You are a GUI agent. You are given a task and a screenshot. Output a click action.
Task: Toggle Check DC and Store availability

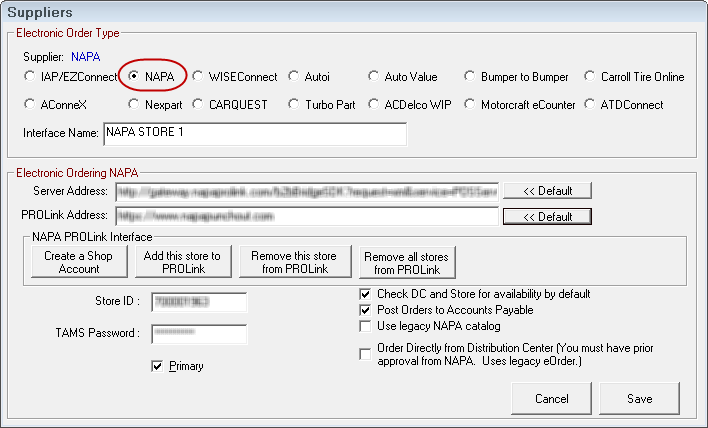[x=366, y=294]
